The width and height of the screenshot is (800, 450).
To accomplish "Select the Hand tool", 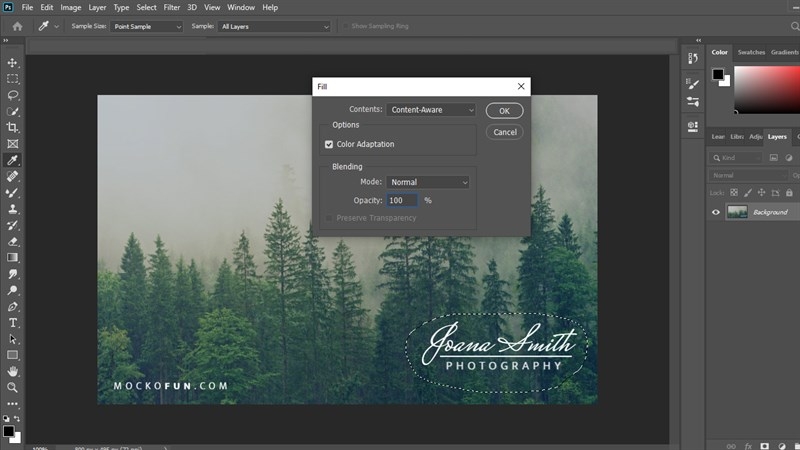I will 13,371.
